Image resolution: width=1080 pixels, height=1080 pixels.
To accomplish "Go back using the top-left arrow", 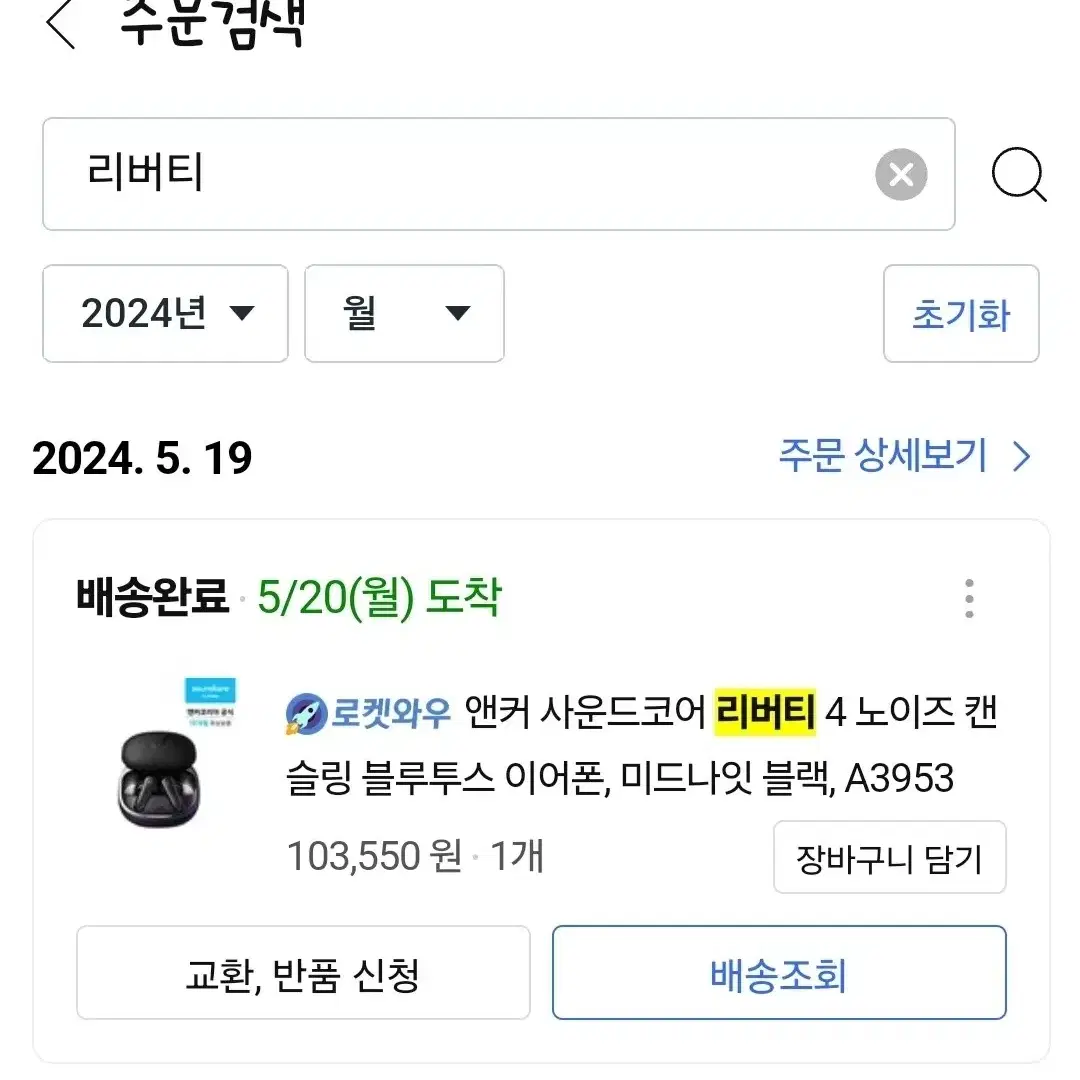I will (x=61, y=25).
